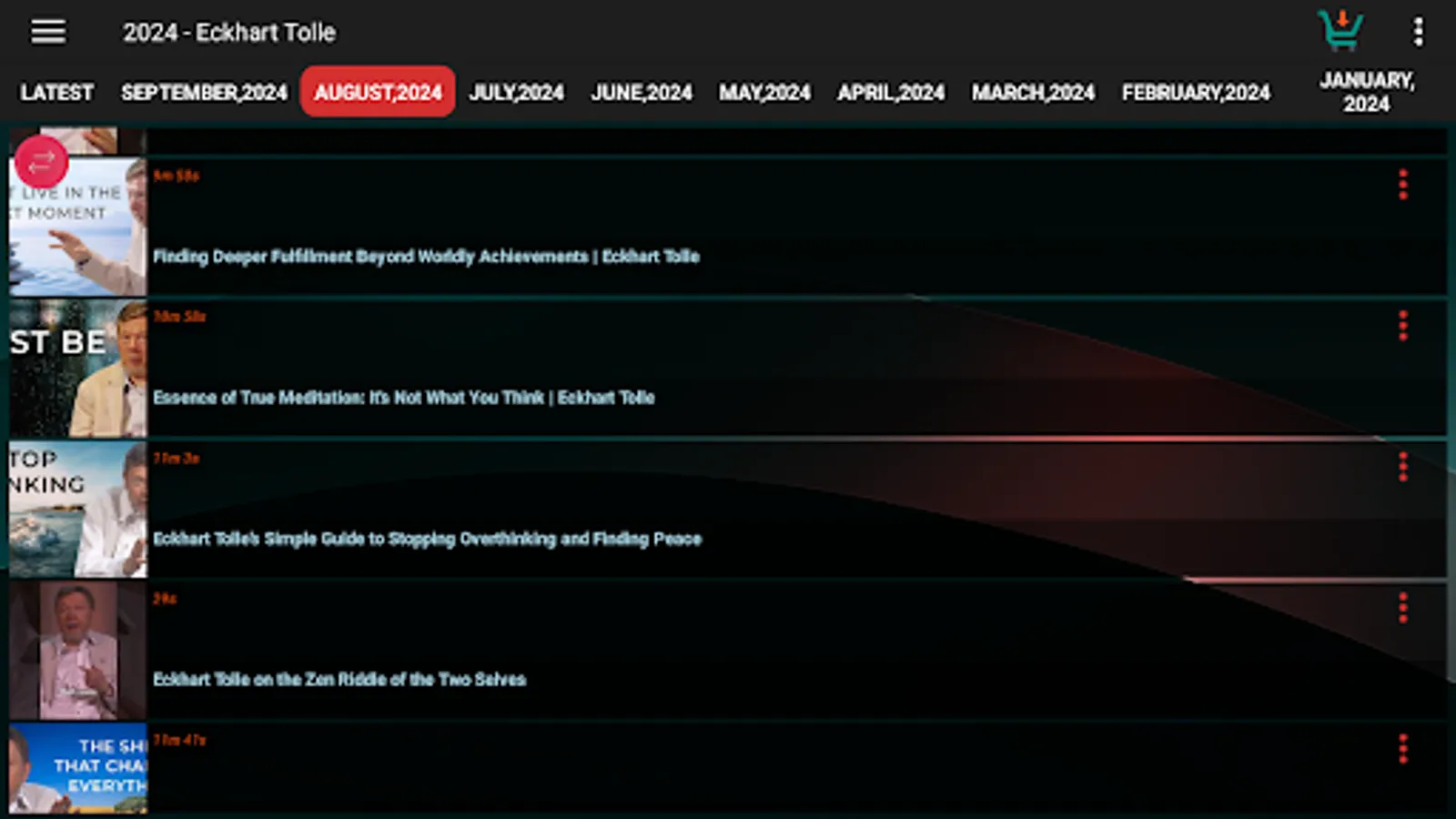
Task: Tap the red swap floating button
Action: pyautogui.click(x=41, y=162)
